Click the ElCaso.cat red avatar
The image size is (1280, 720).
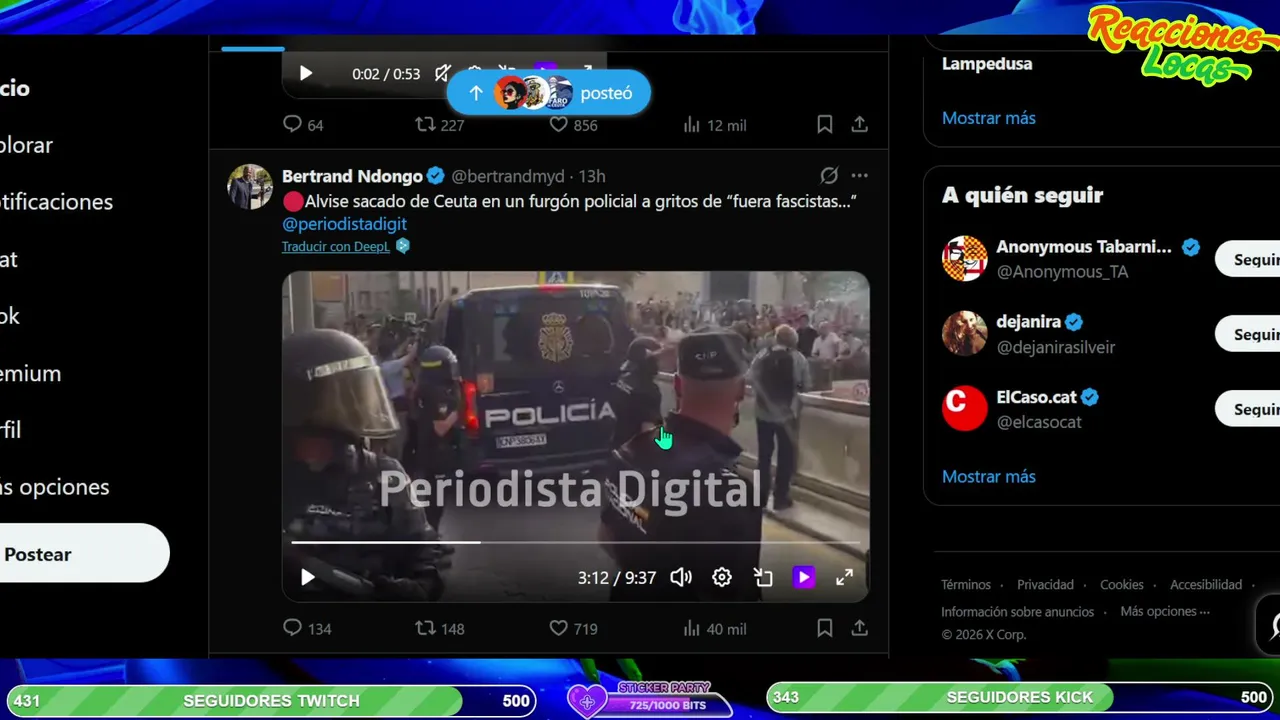(x=965, y=408)
